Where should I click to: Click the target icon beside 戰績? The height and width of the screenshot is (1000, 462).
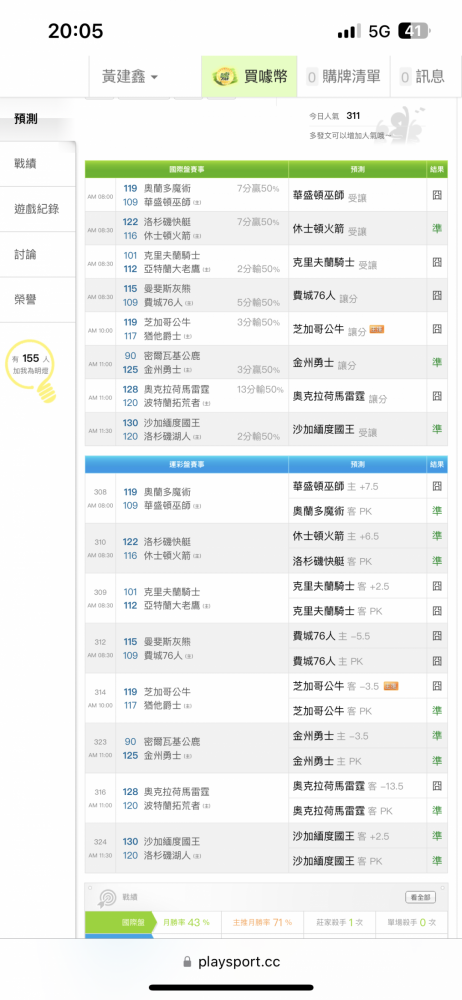(106, 898)
